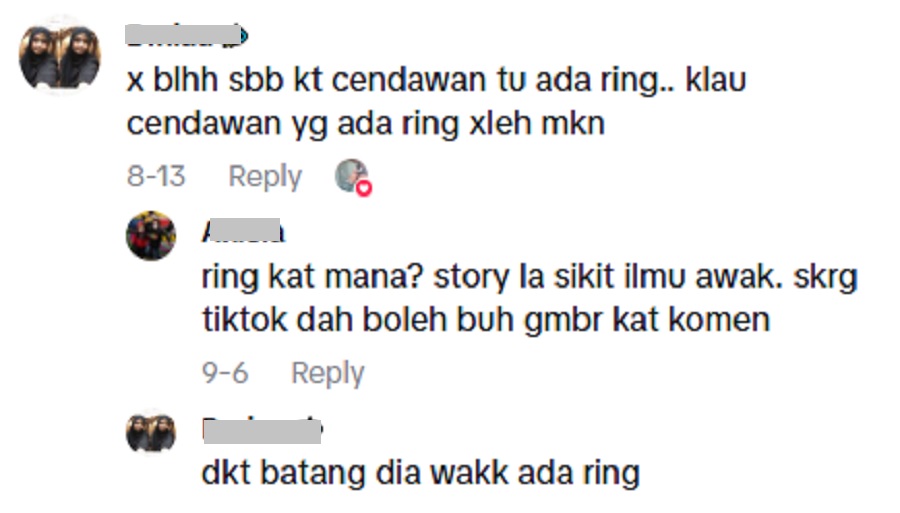Click the small creator-liked avatar beside first Reply
Viewport: 900px width, 513px height.
tap(351, 175)
